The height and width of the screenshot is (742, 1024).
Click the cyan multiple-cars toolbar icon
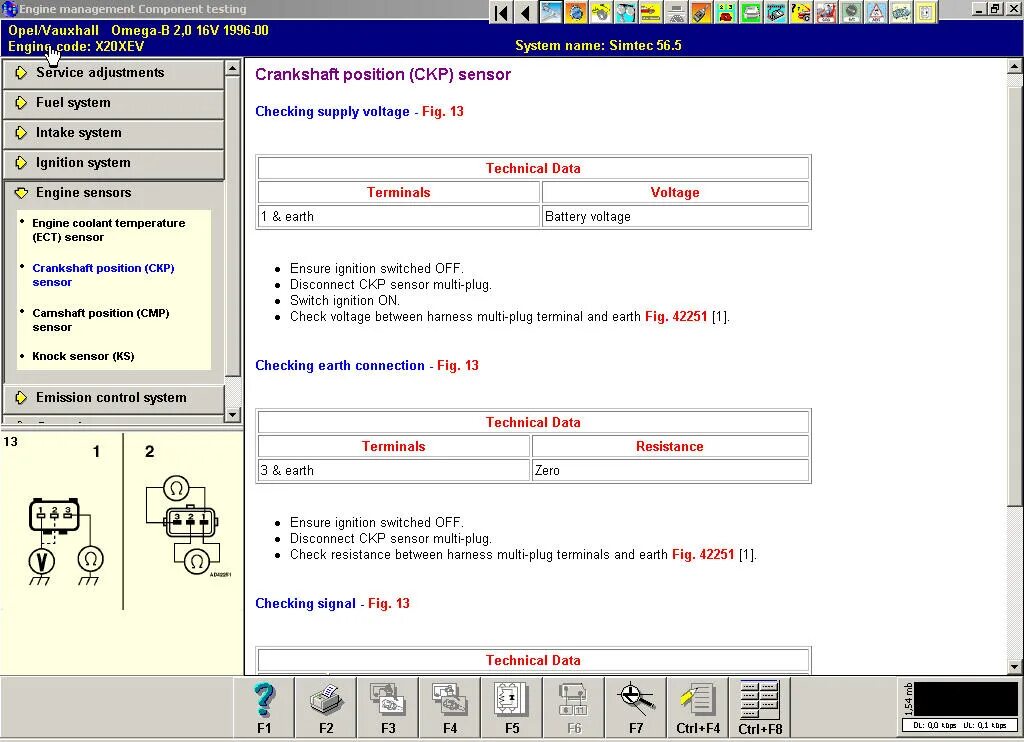click(x=900, y=12)
